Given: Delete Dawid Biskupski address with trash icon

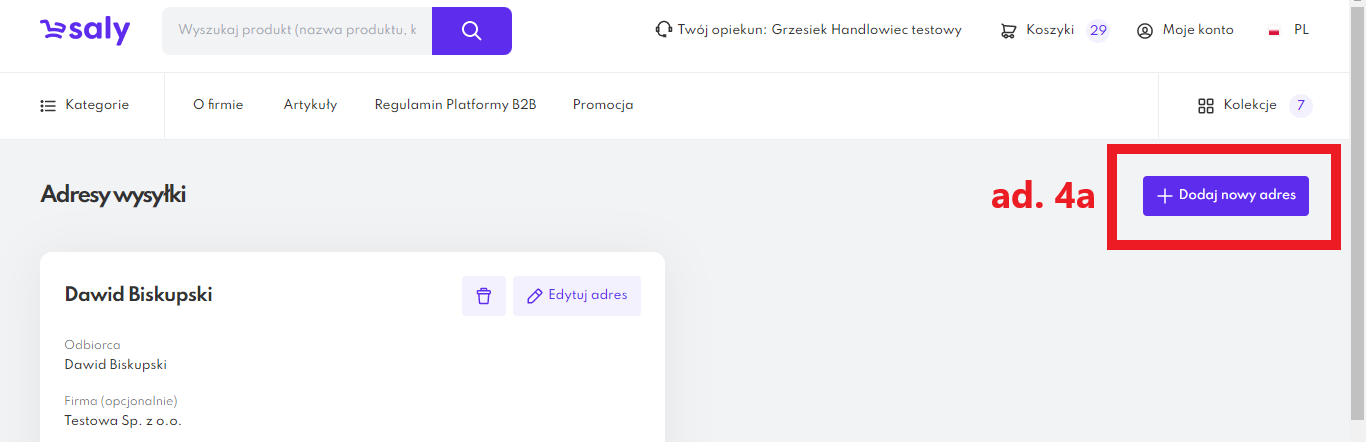Looking at the screenshot, I should coord(484,296).
